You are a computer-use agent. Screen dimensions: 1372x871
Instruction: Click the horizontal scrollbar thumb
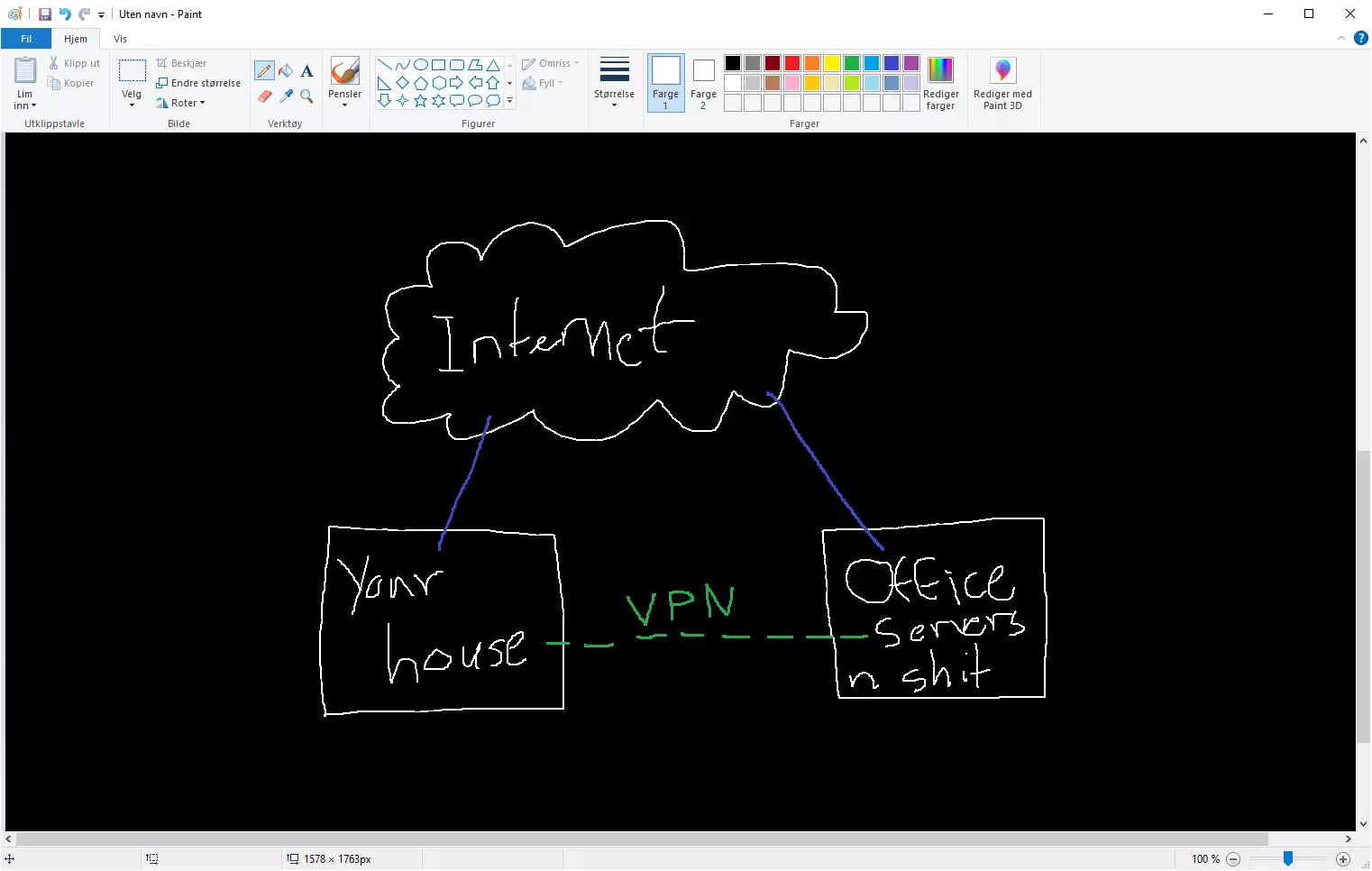coord(642,839)
